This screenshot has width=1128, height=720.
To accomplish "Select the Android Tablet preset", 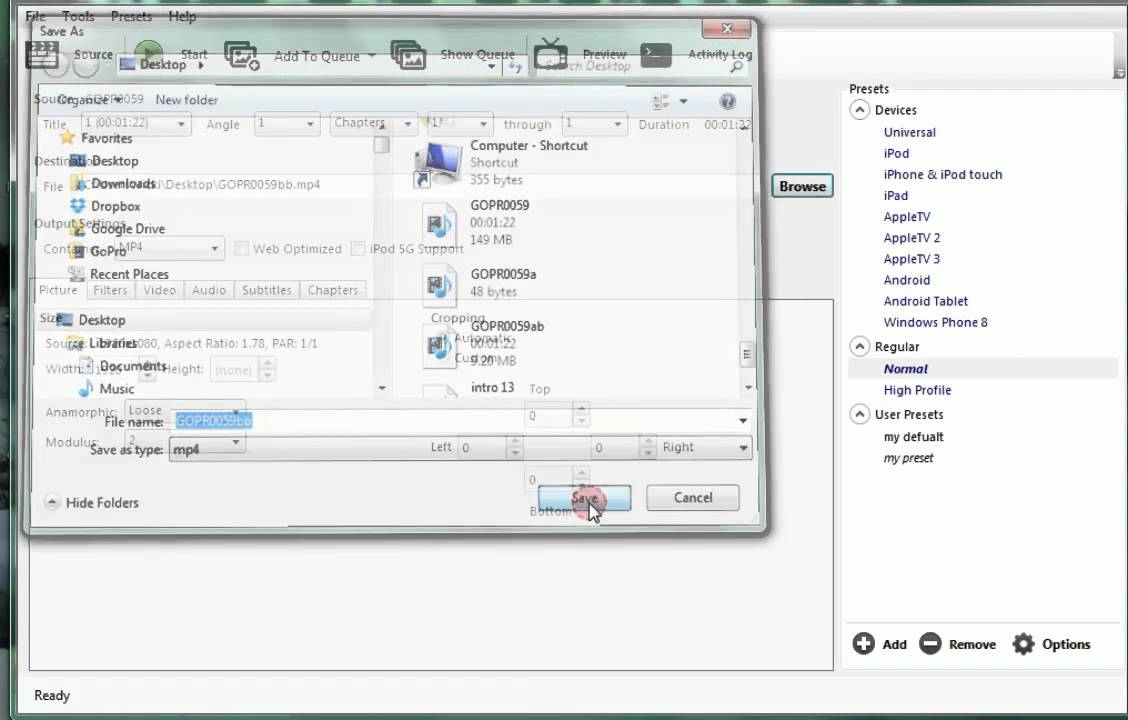I will pos(925,301).
